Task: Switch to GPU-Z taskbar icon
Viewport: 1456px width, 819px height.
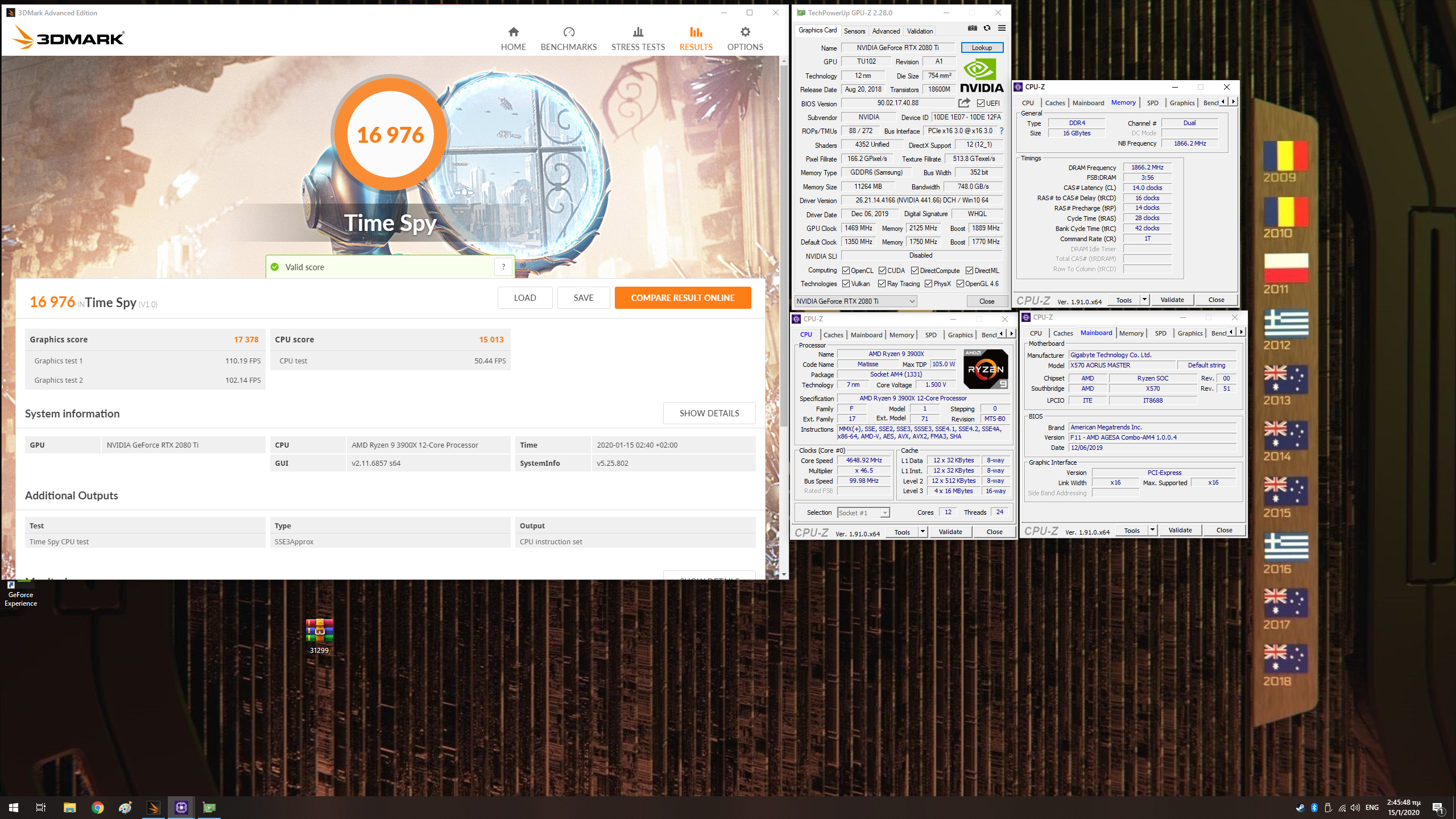Action: tap(209, 807)
